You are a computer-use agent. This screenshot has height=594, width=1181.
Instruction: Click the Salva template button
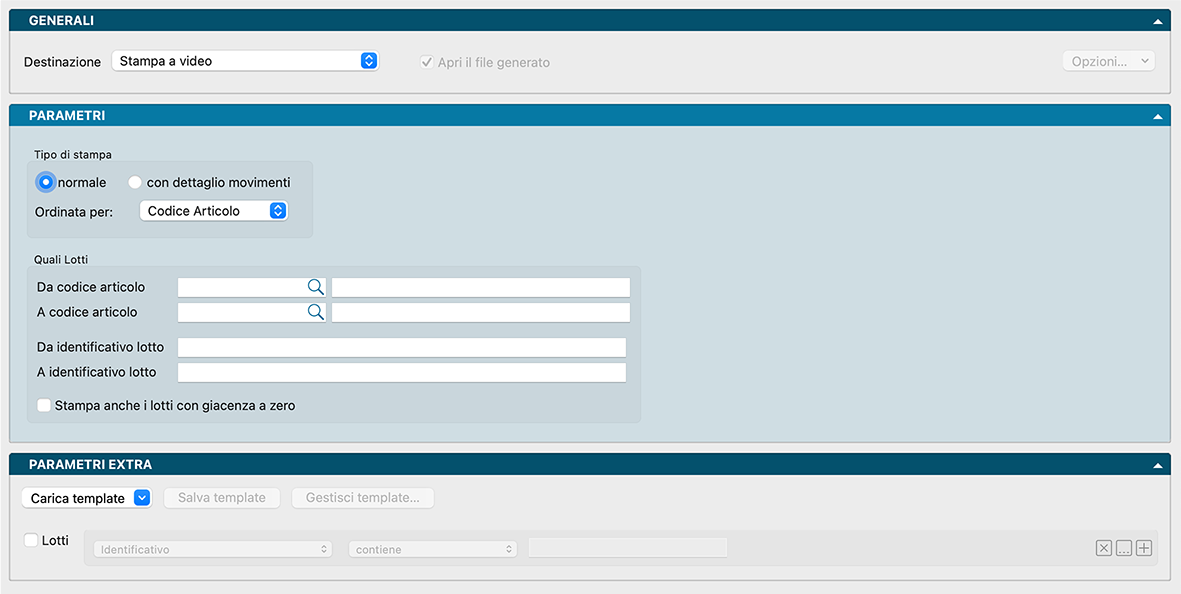tap(222, 498)
